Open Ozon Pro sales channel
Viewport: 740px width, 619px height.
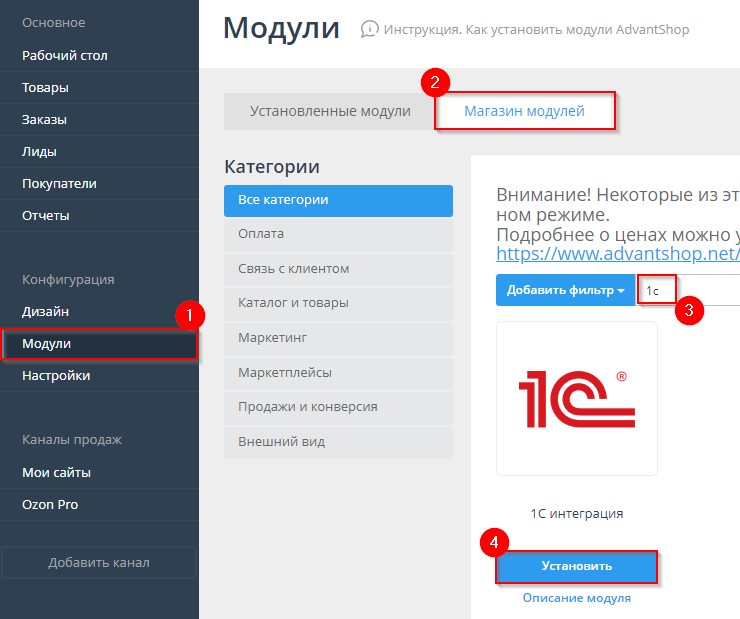(50, 505)
